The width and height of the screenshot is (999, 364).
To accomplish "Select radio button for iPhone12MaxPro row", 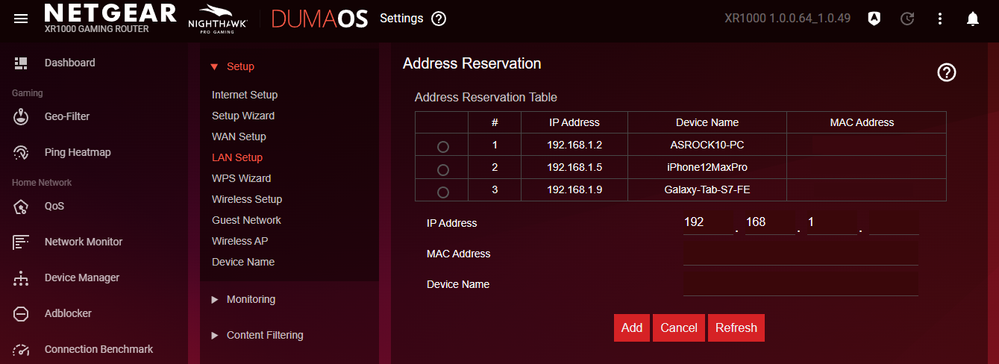I will 443,170.
